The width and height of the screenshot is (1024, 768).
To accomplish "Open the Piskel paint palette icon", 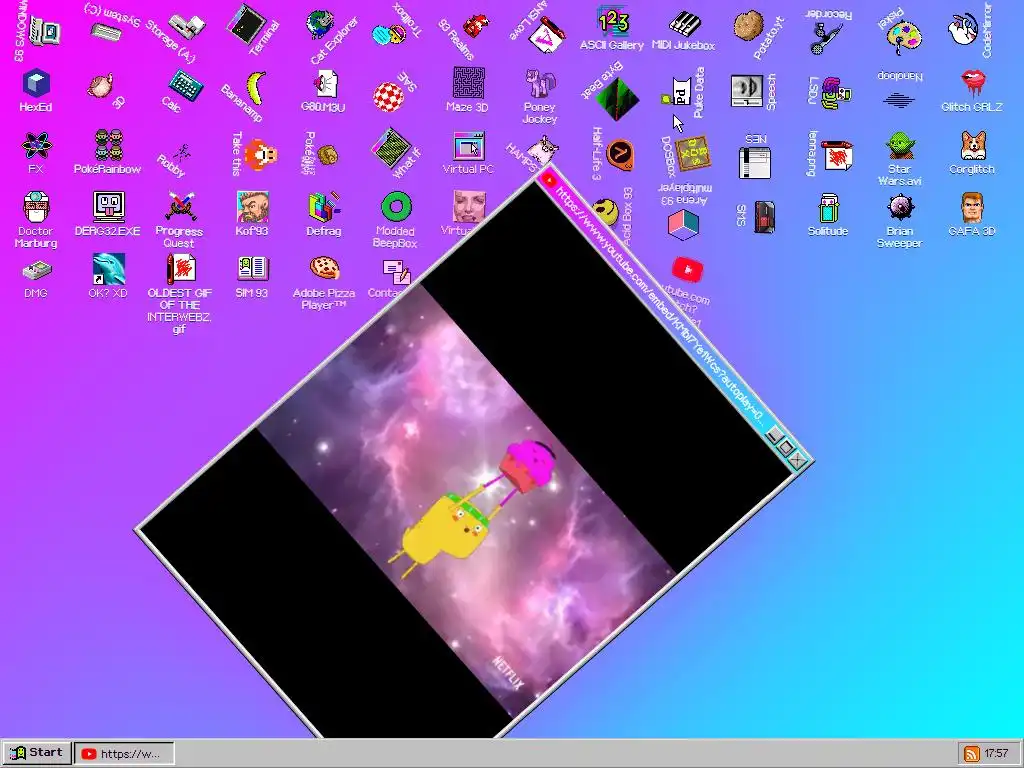I will pos(904,36).
